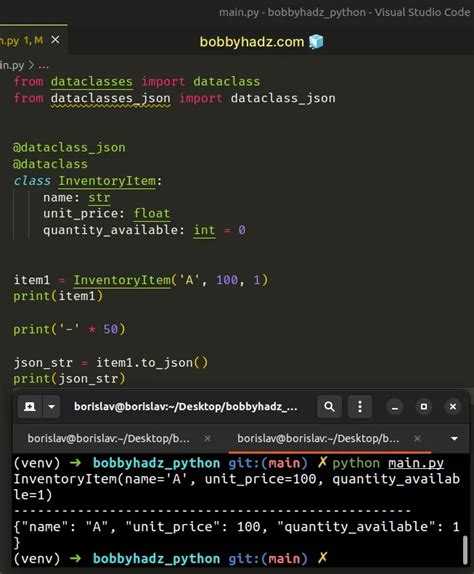Screen dimensions: 474x574
Task: Click the print('-' * 50) line
Action: (x=69, y=329)
